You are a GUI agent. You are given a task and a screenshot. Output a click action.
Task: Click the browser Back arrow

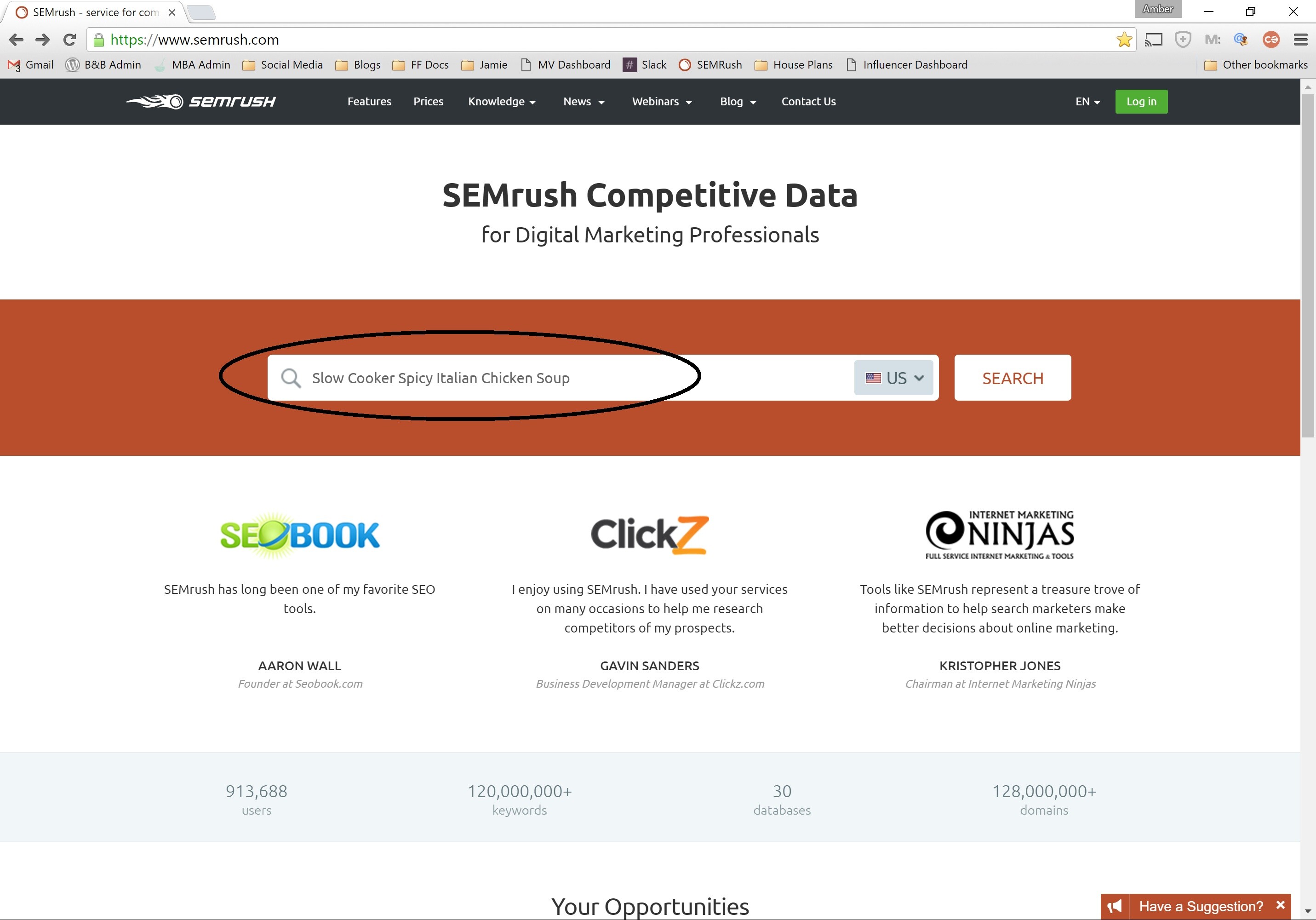[17, 40]
